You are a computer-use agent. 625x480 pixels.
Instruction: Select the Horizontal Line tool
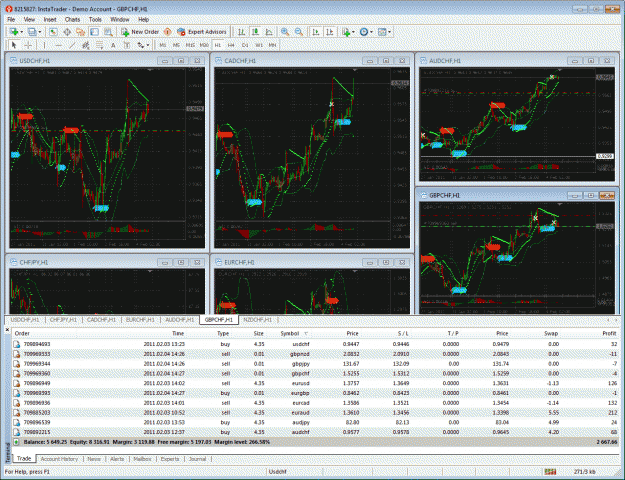tap(58, 45)
